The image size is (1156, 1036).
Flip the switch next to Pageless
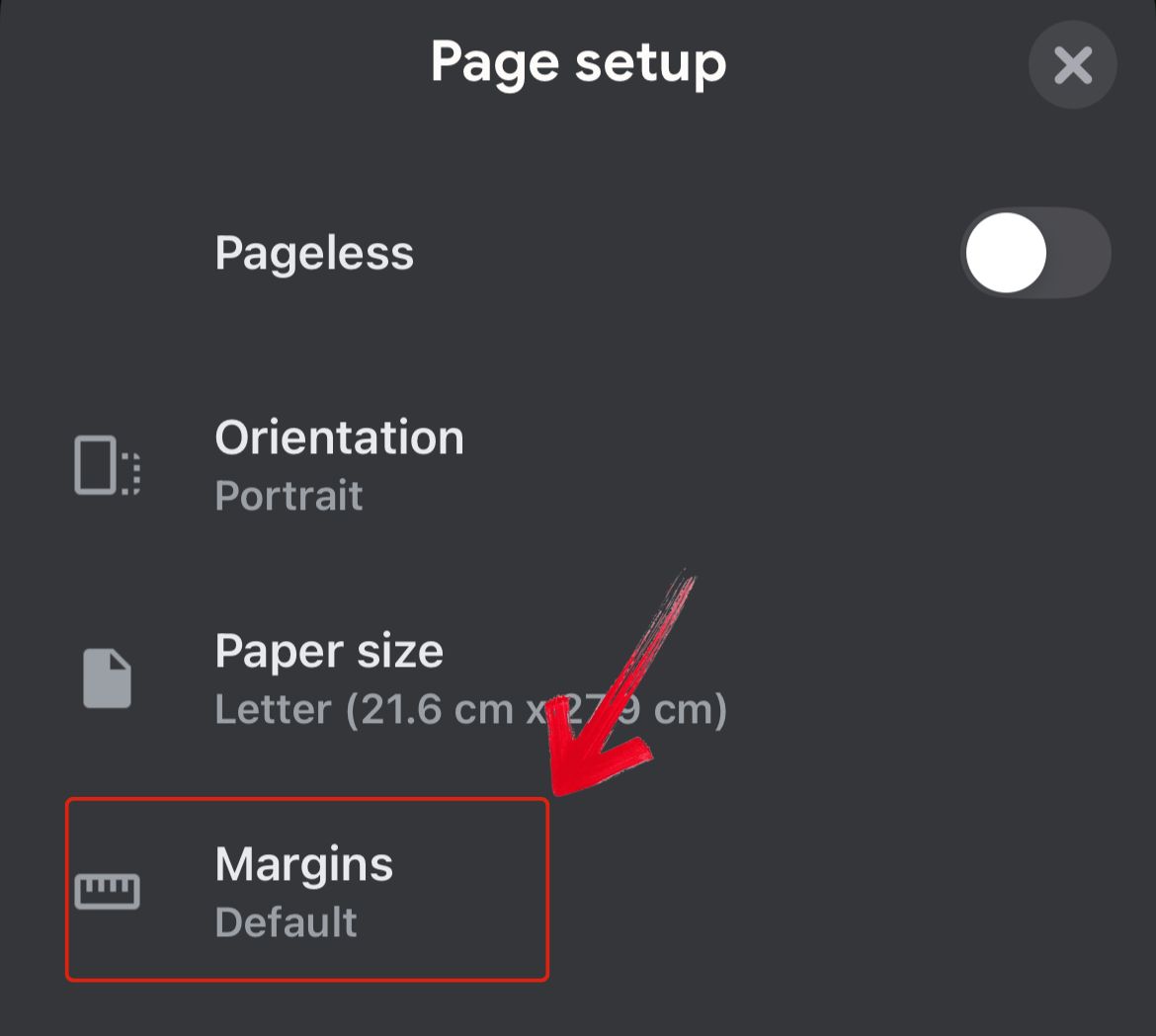point(1033,252)
